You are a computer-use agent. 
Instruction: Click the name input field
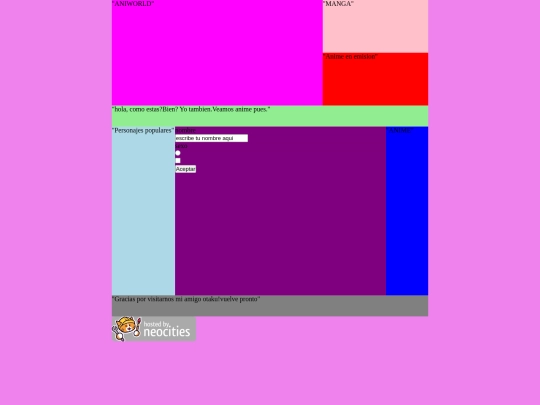click(x=211, y=138)
